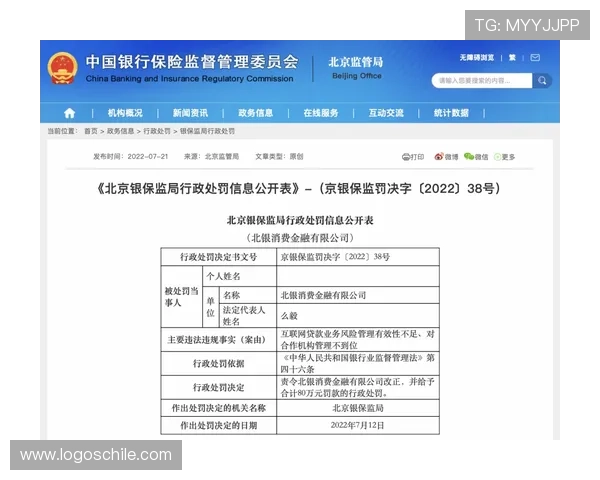600x480 pixels.
Task: Open the 在线服务 menu
Action: [321, 113]
